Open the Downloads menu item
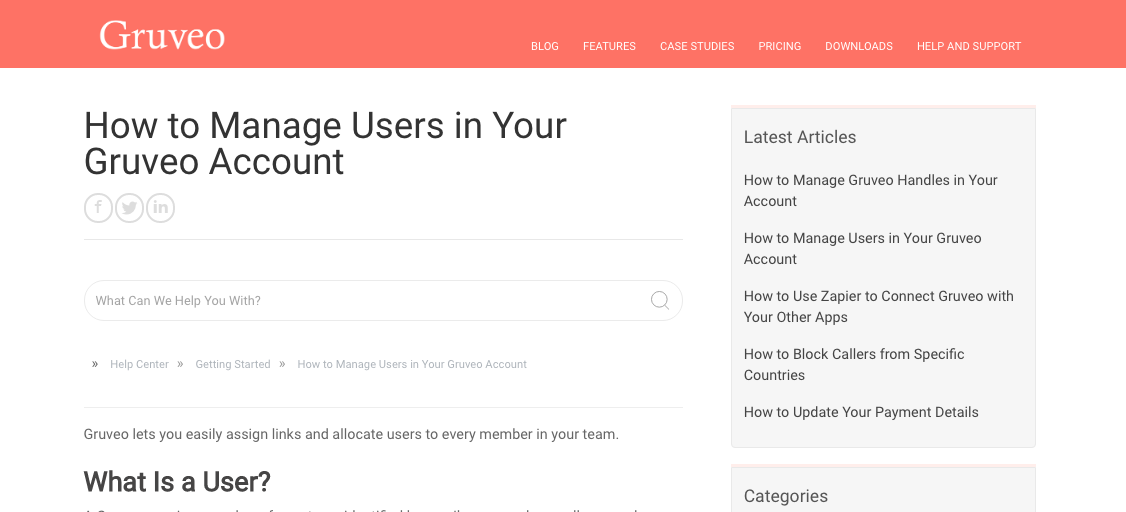 pos(859,46)
